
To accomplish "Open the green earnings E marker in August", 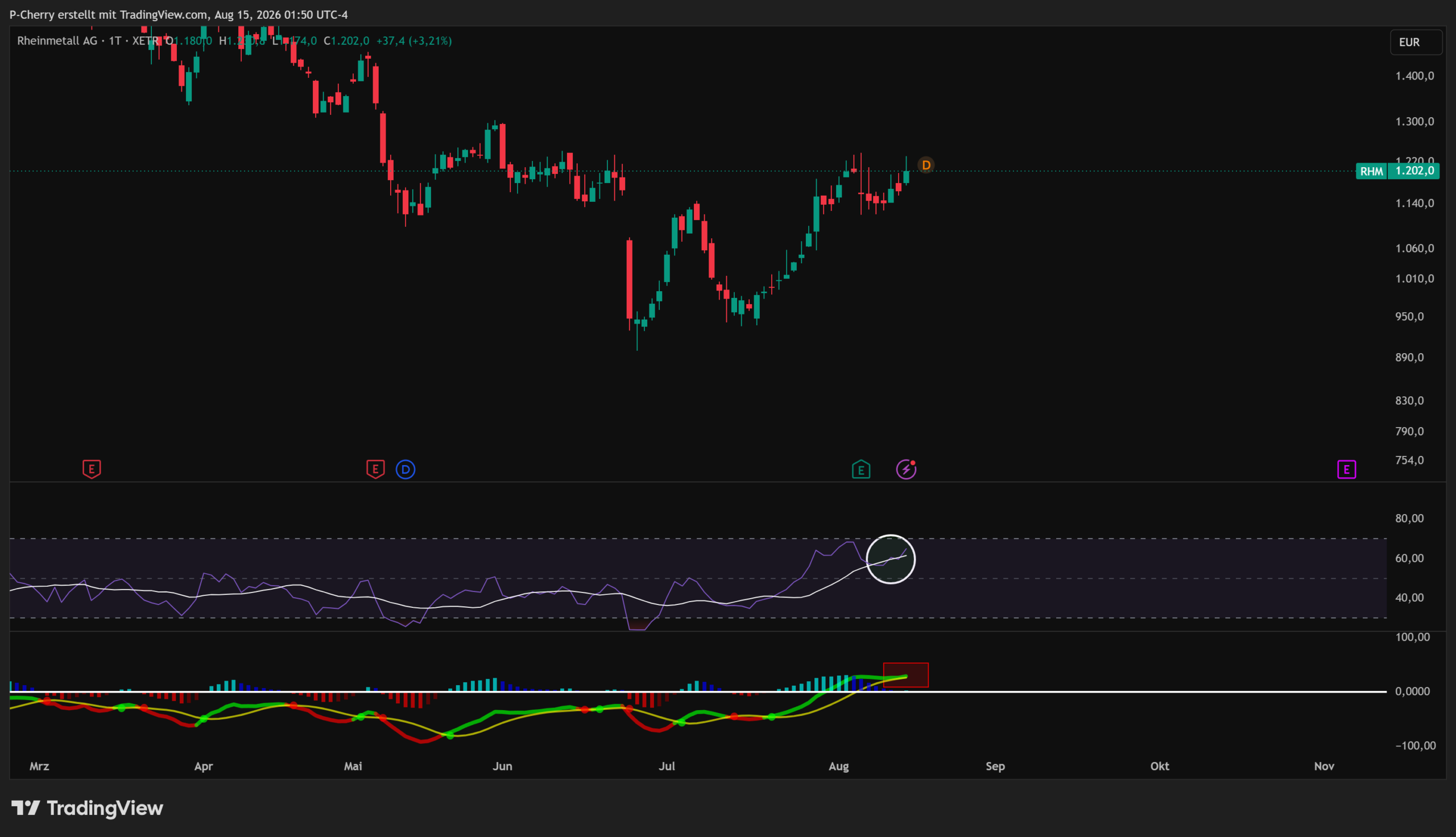I will (x=861, y=469).
